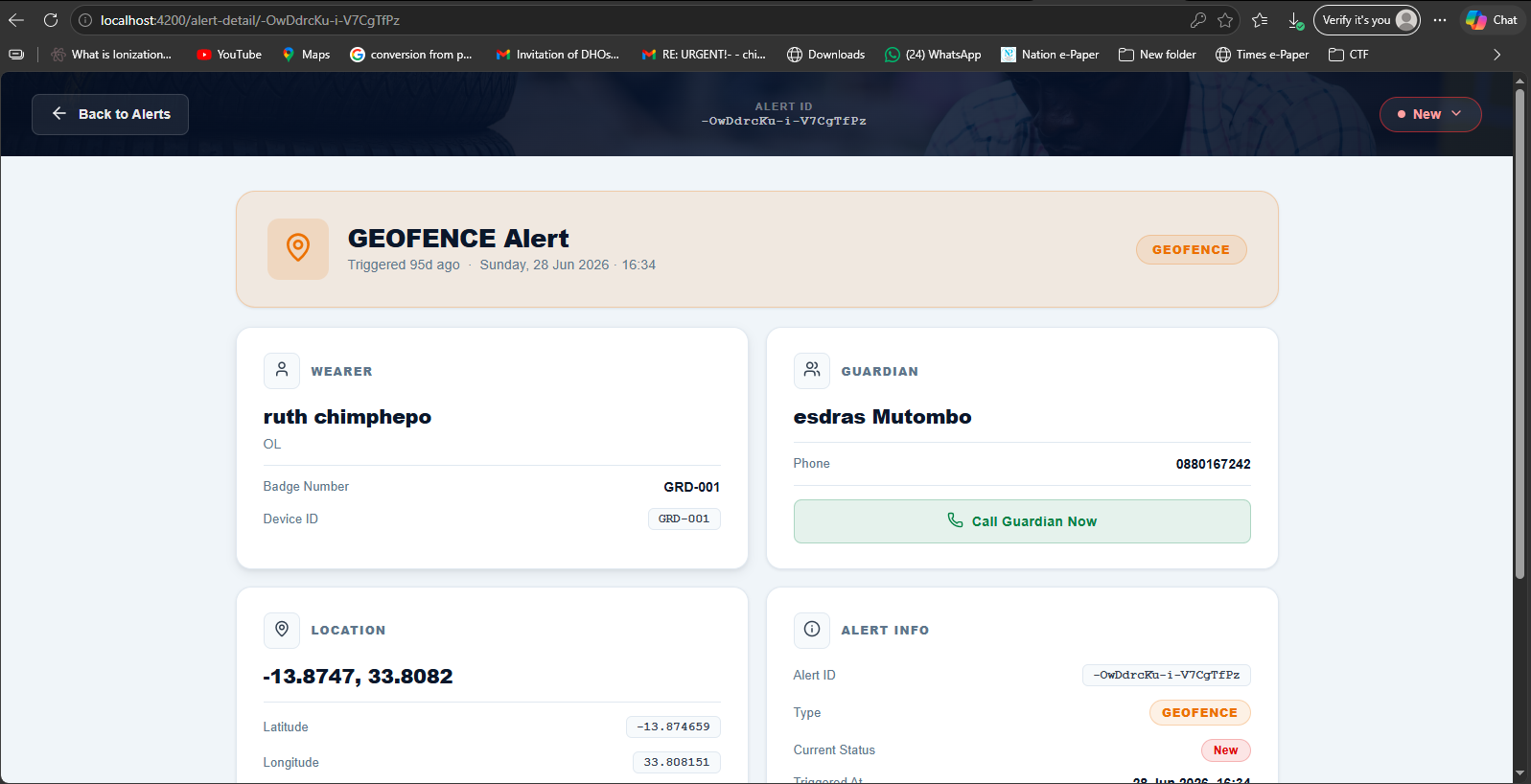Click the geofence location pin icon
The width and height of the screenshot is (1531, 784).
click(298, 248)
